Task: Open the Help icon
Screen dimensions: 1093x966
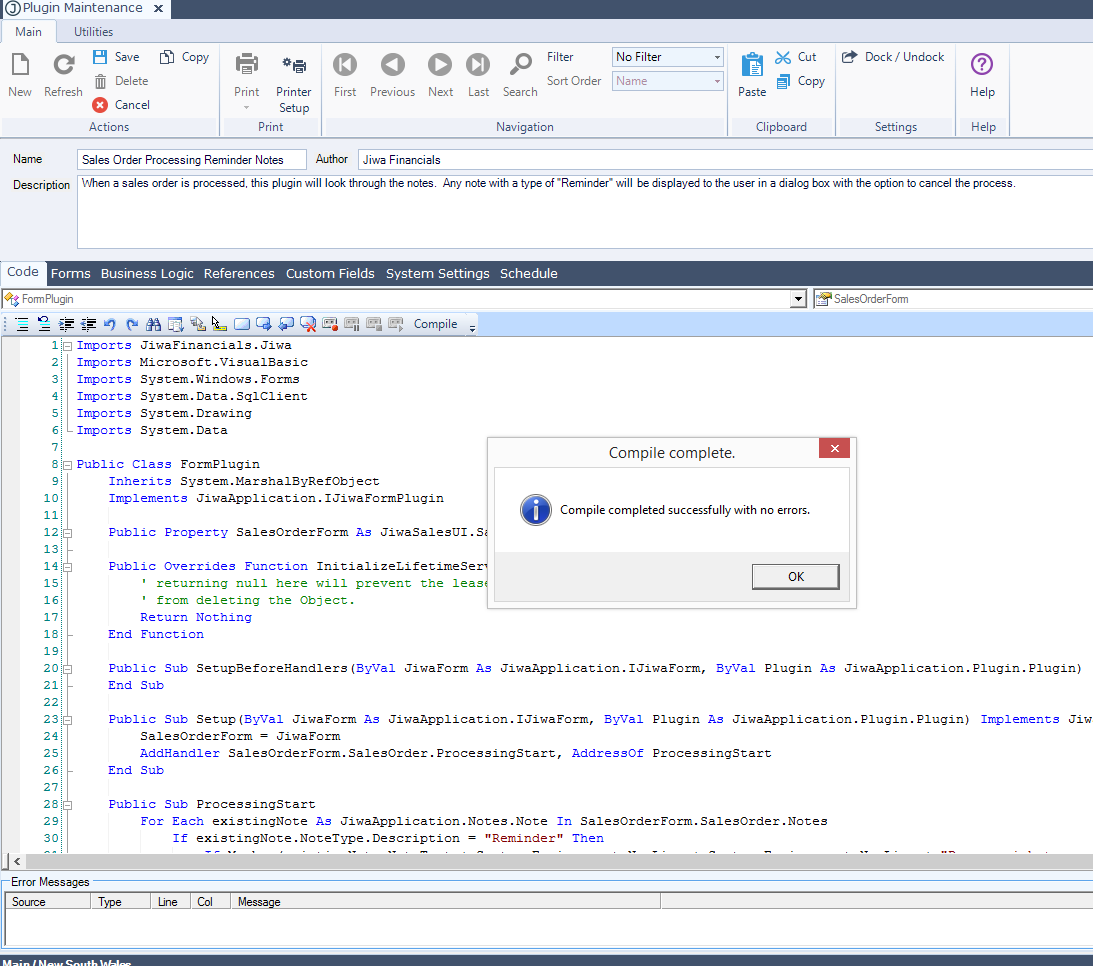Action: pyautogui.click(x=982, y=66)
